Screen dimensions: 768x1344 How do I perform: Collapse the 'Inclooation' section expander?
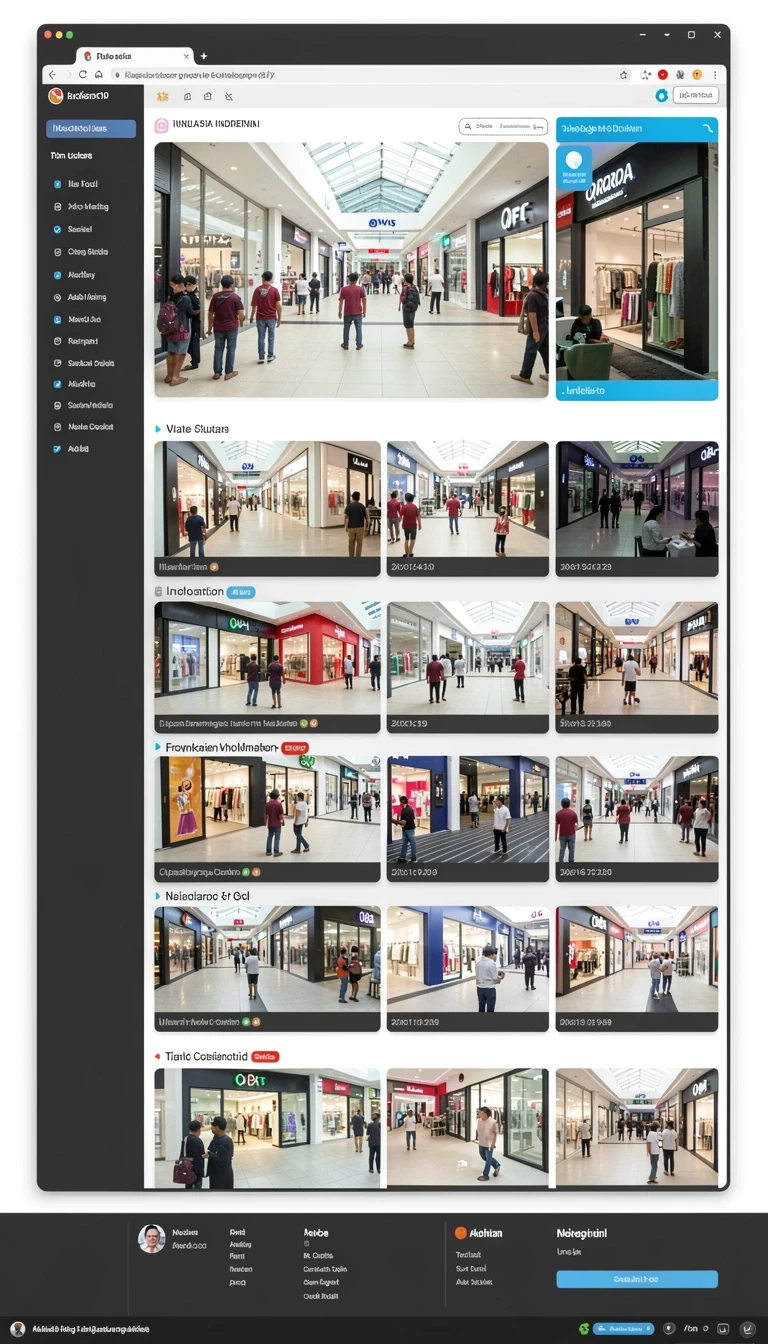tap(158, 591)
